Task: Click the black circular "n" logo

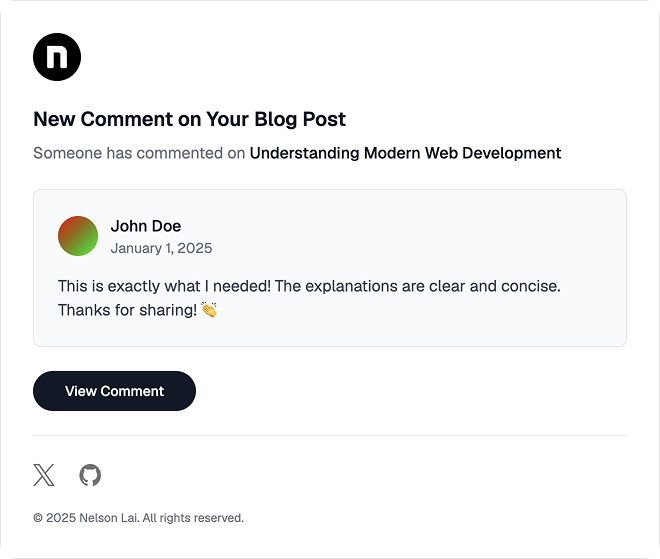Action: [57, 57]
